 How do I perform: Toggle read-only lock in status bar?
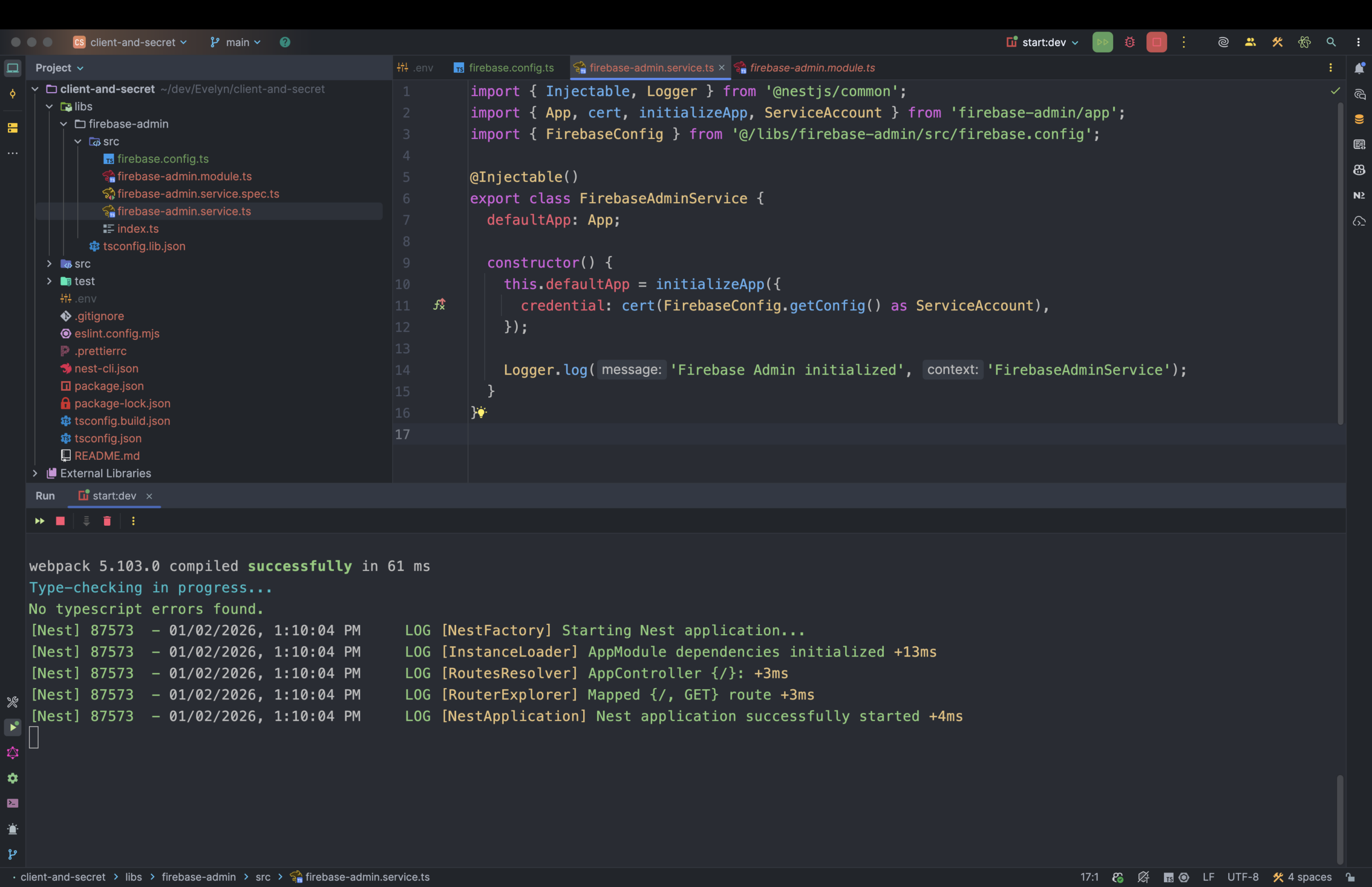click(x=1350, y=877)
